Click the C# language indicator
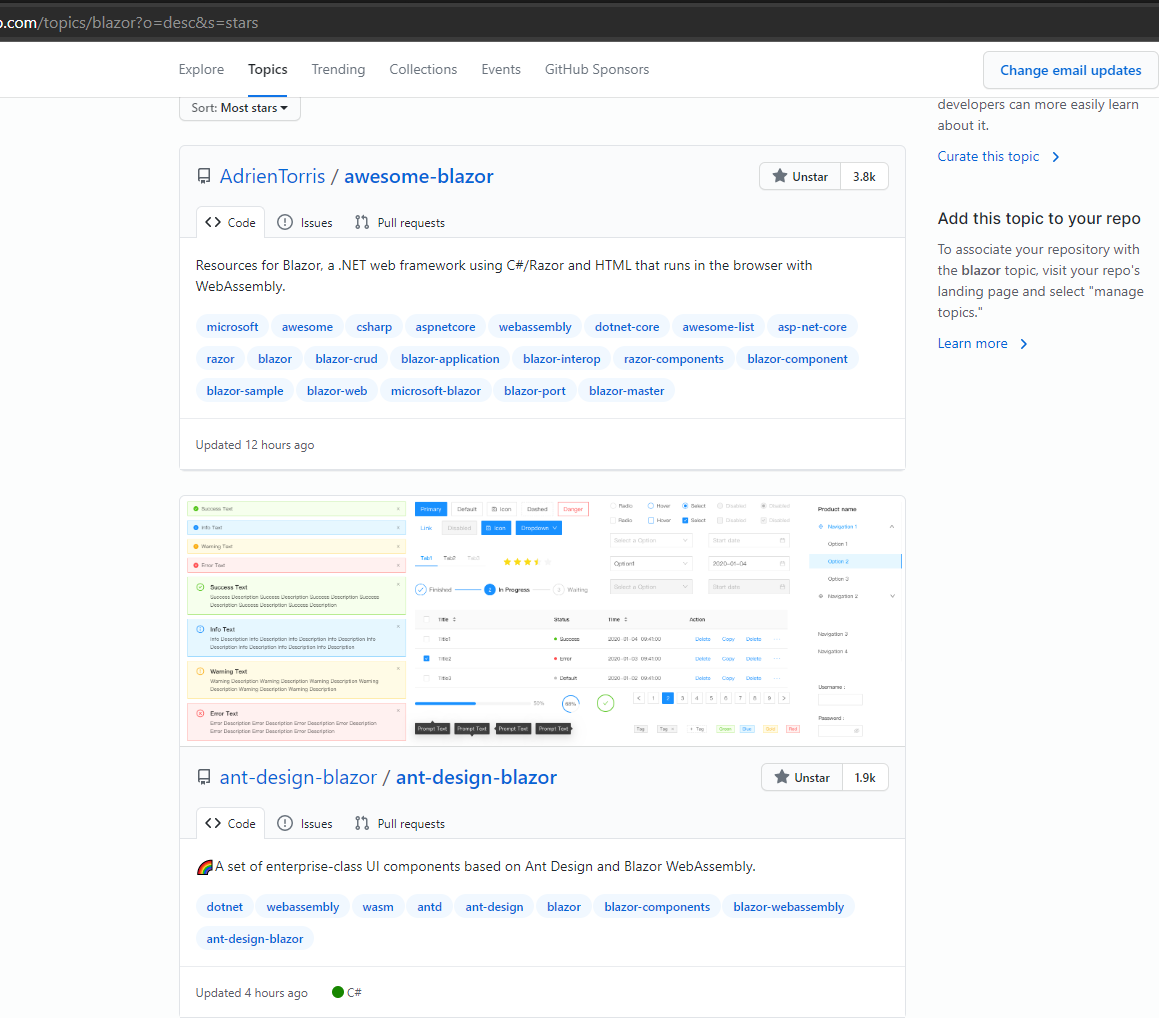The image size is (1159, 1018). click(x=347, y=993)
